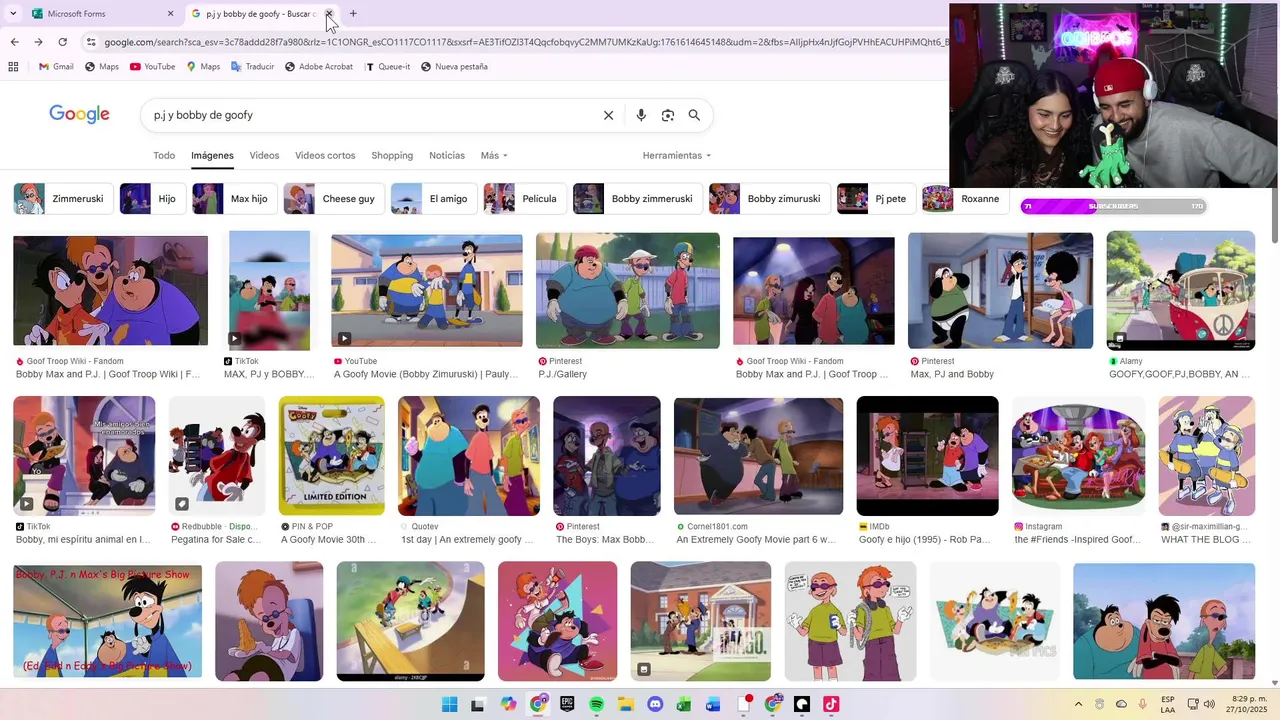The width and height of the screenshot is (1280, 720).
Task: Open the YouTube bookmark
Action: click(152, 67)
